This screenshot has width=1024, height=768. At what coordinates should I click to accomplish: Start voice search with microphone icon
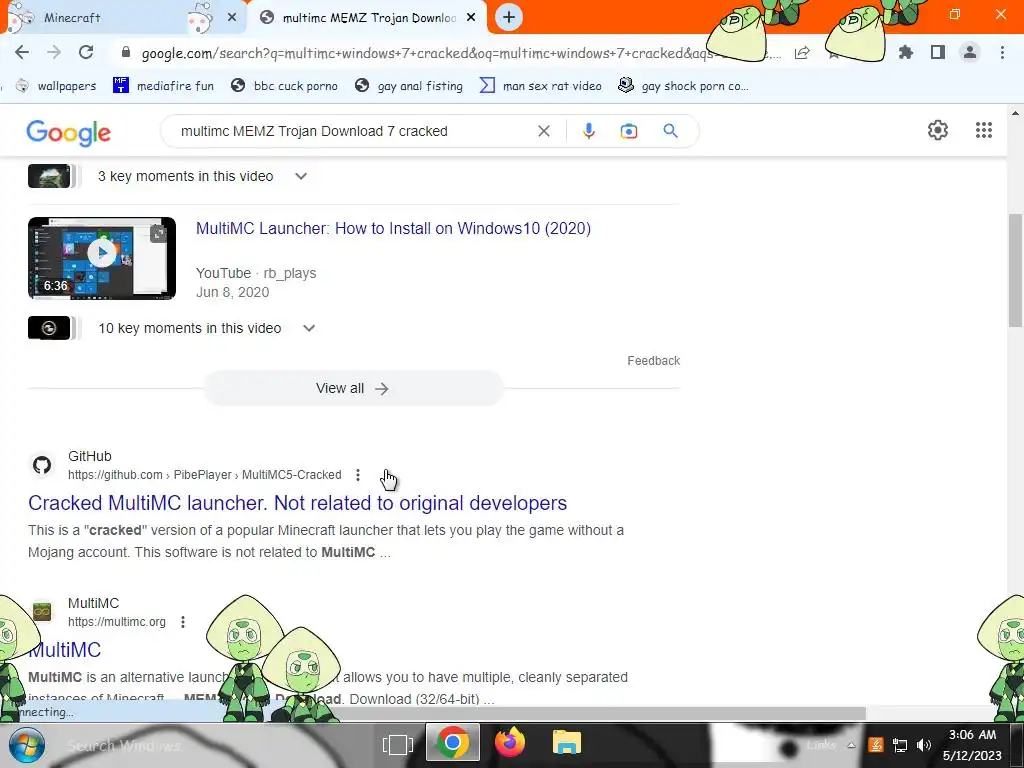tap(588, 131)
